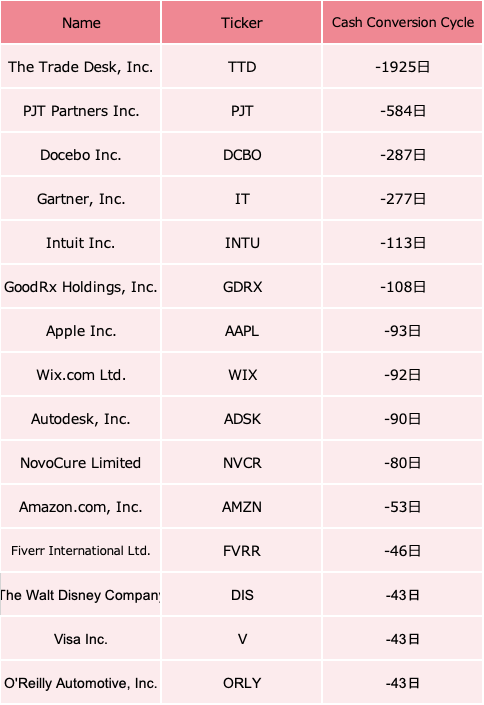Click the AMZN ticker cell
The height and width of the screenshot is (705, 484).
242,507
